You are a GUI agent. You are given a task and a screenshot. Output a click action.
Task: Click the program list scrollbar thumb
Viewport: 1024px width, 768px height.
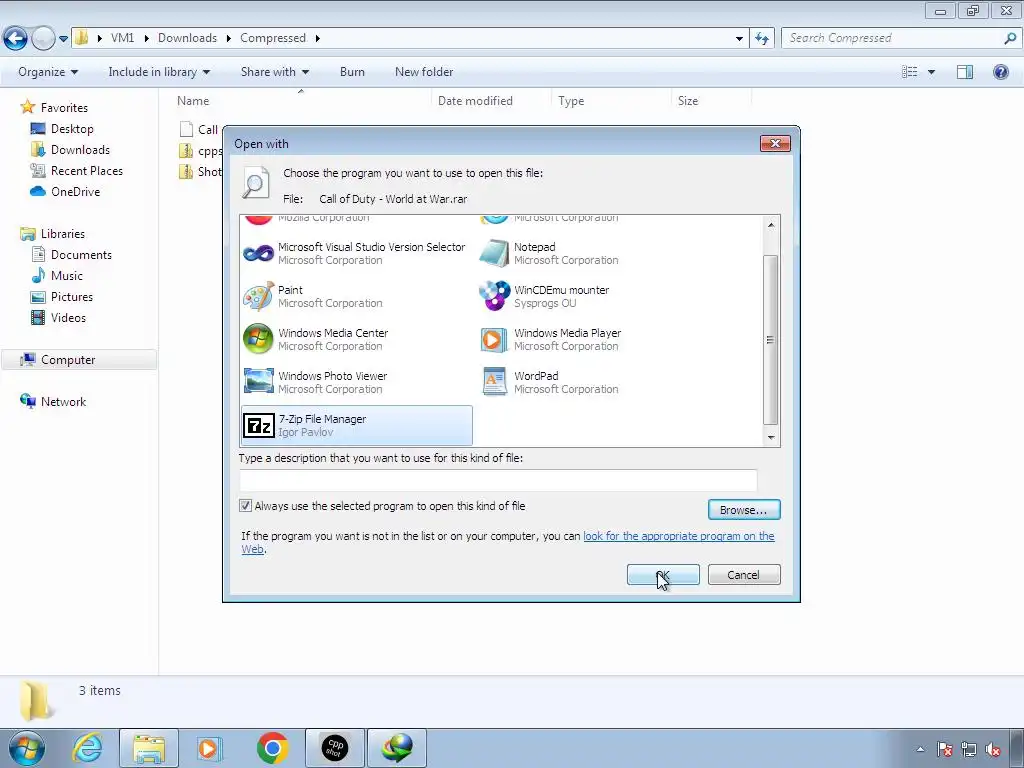pyautogui.click(x=771, y=340)
